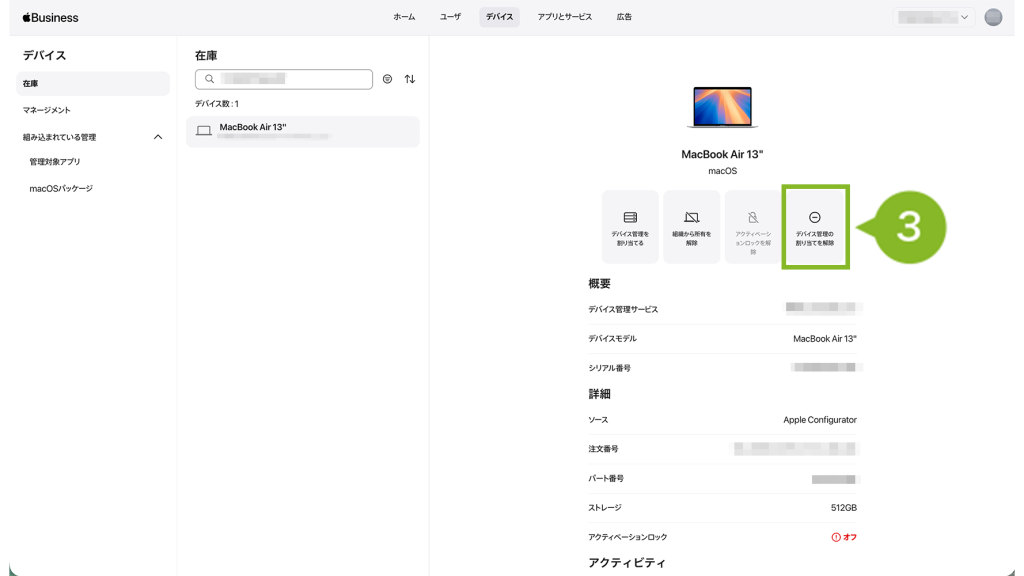Collapse the 組み込まれている管理 section
Image resolution: width=1024 pixels, height=576 pixels.
pos(157,137)
